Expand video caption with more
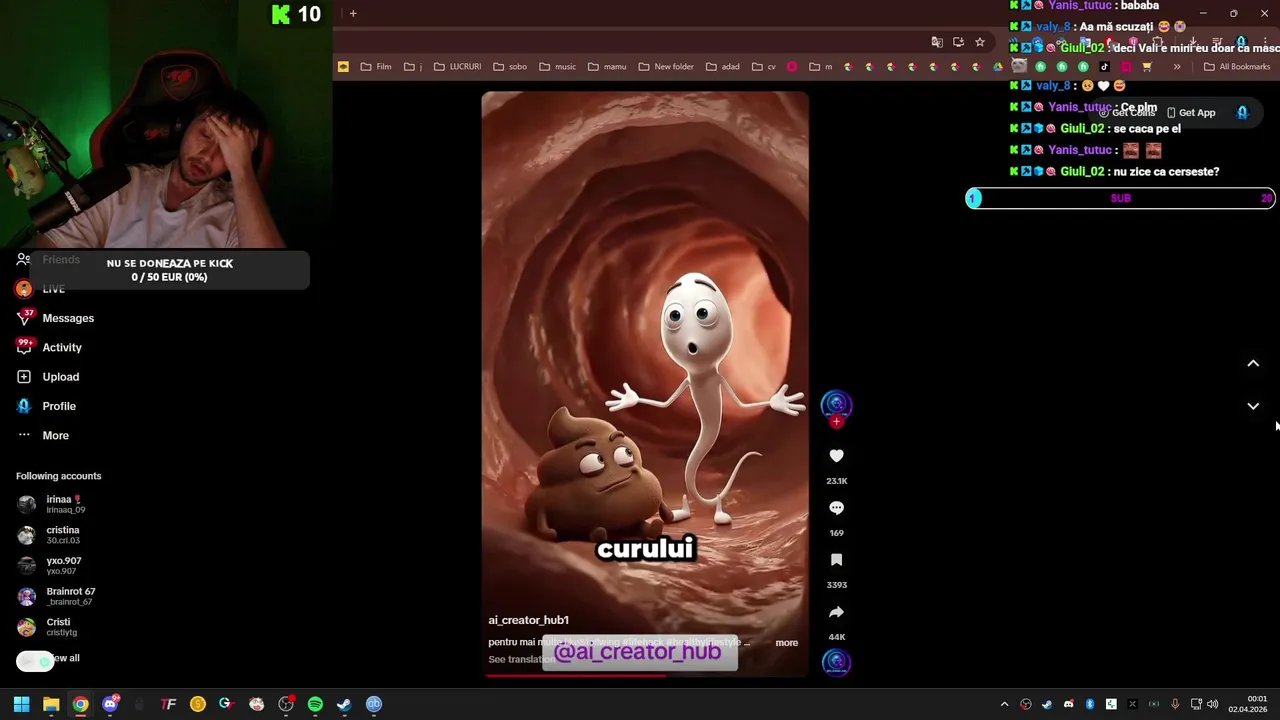The image size is (1280, 720). click(x=787, y=643)
